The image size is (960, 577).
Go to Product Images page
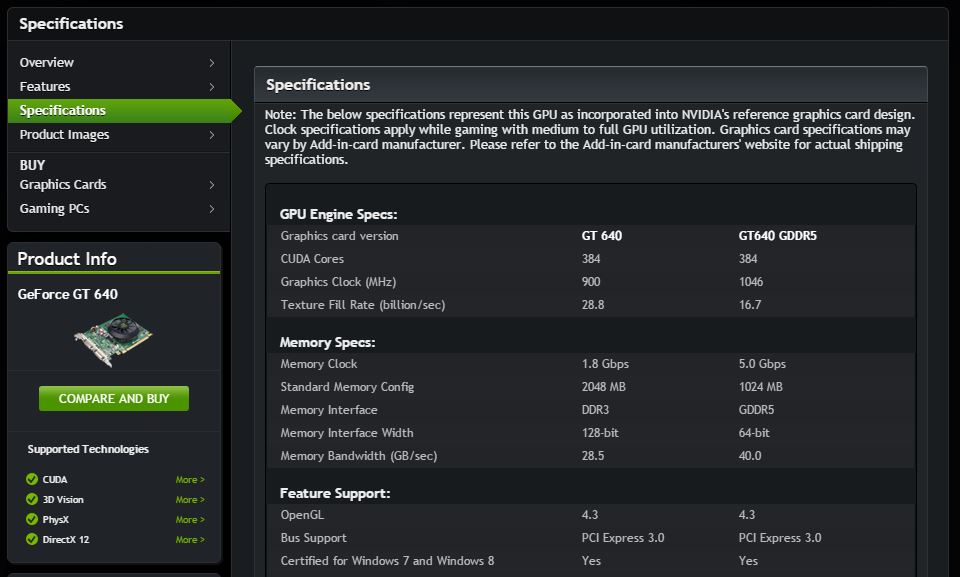pos(65,135)
